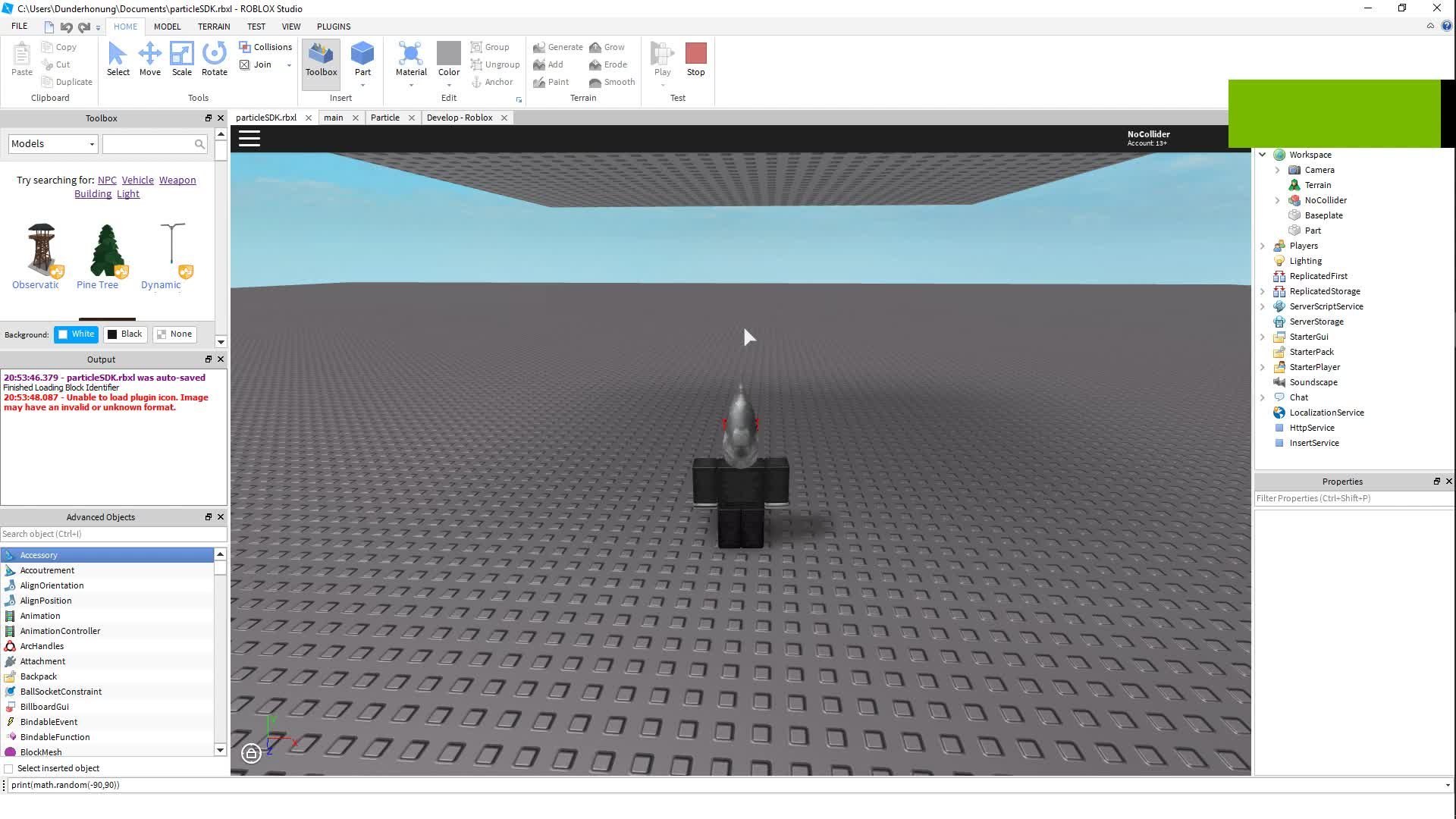Switch to the MODEL ribbon tab
This screenshot has width=1456, height=819.
(x=167, y=26)
